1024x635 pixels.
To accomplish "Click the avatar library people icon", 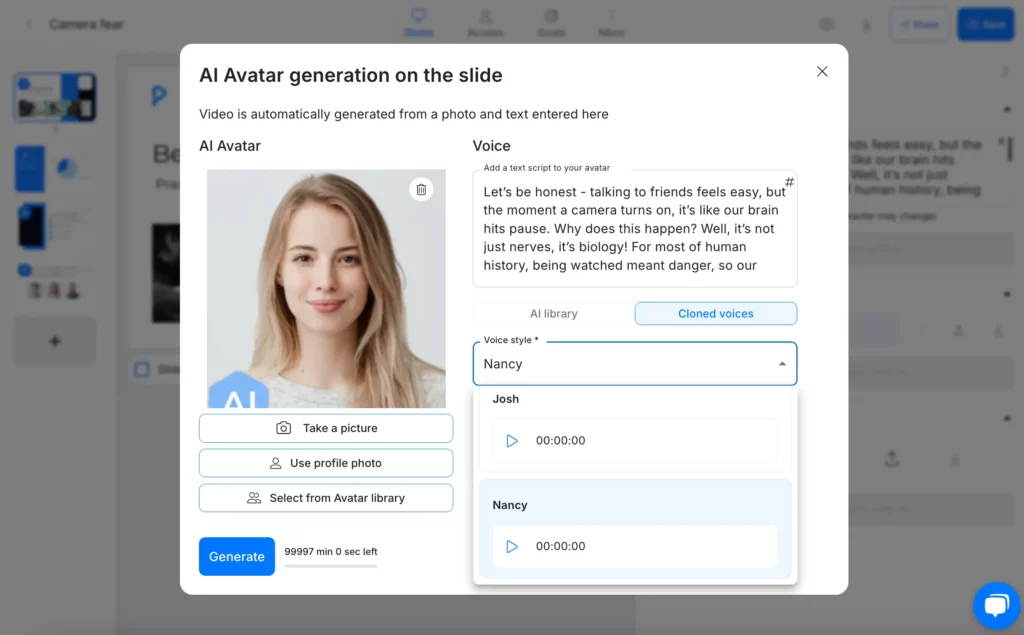I will [x=254, y=498].
